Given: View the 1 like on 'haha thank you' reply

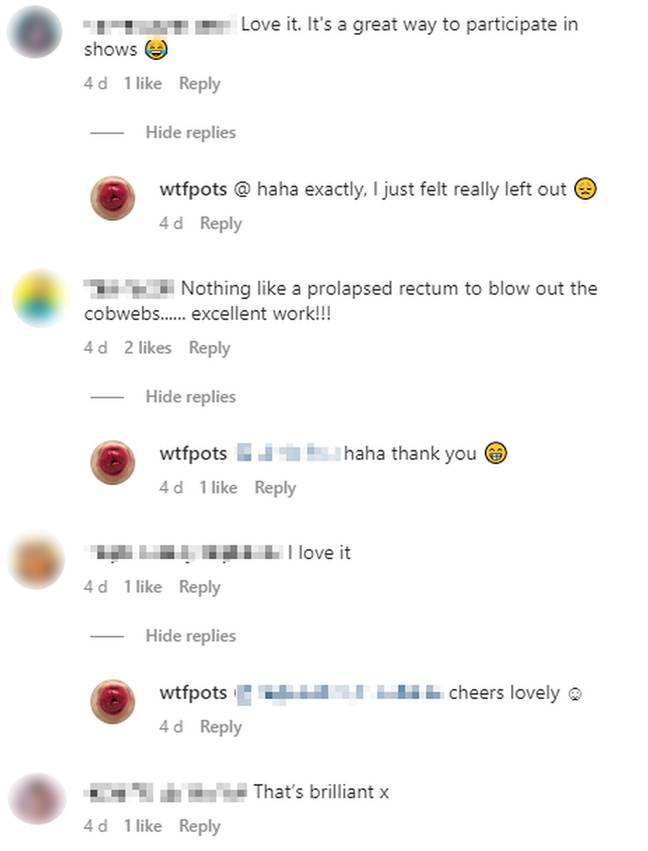Looking at the screenshot, I should tap(218, 487).
